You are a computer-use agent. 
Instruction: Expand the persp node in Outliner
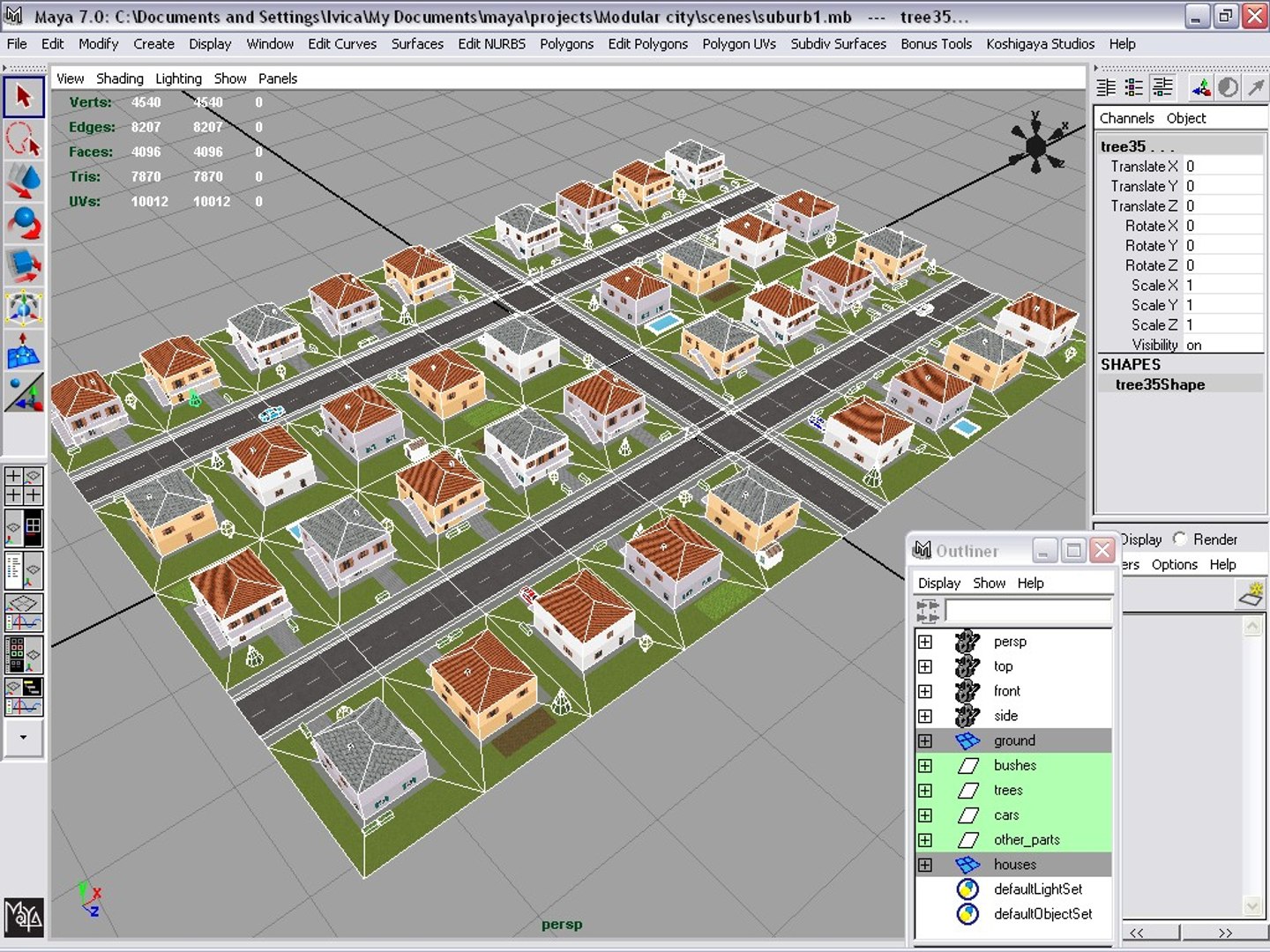[x=924, y=642]
